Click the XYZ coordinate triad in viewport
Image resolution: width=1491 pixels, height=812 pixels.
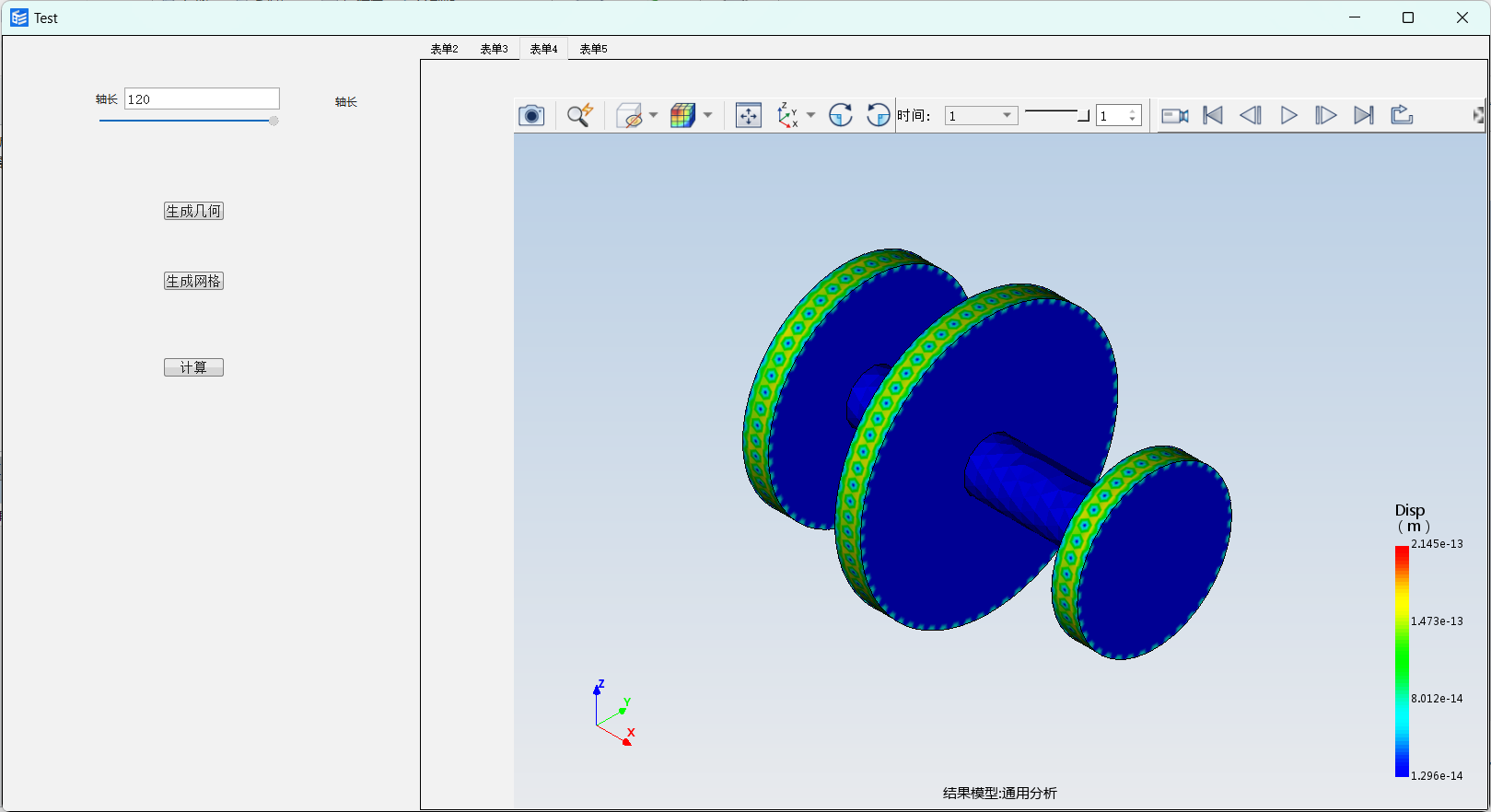pyautogui.click(x=614, y=713)
